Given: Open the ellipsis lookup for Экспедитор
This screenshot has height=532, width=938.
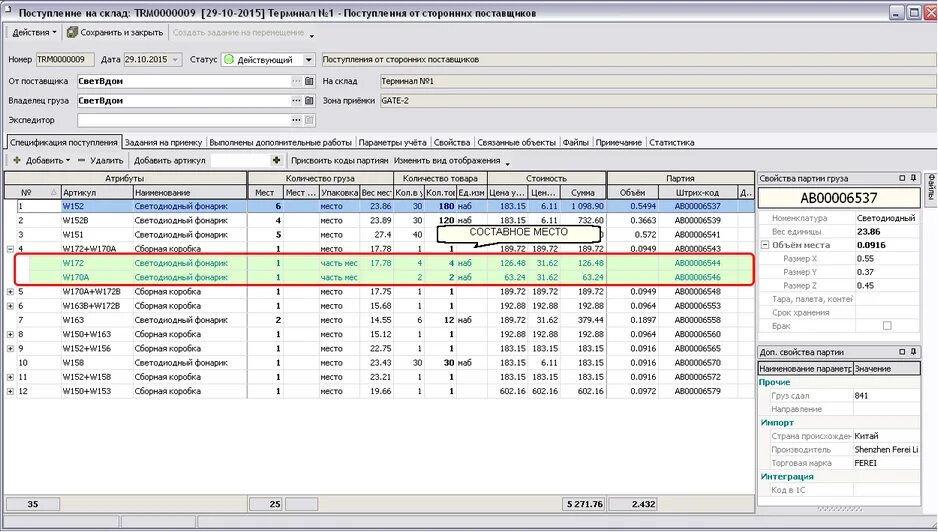Looking at the screenshot, I should tap(296, 120).
